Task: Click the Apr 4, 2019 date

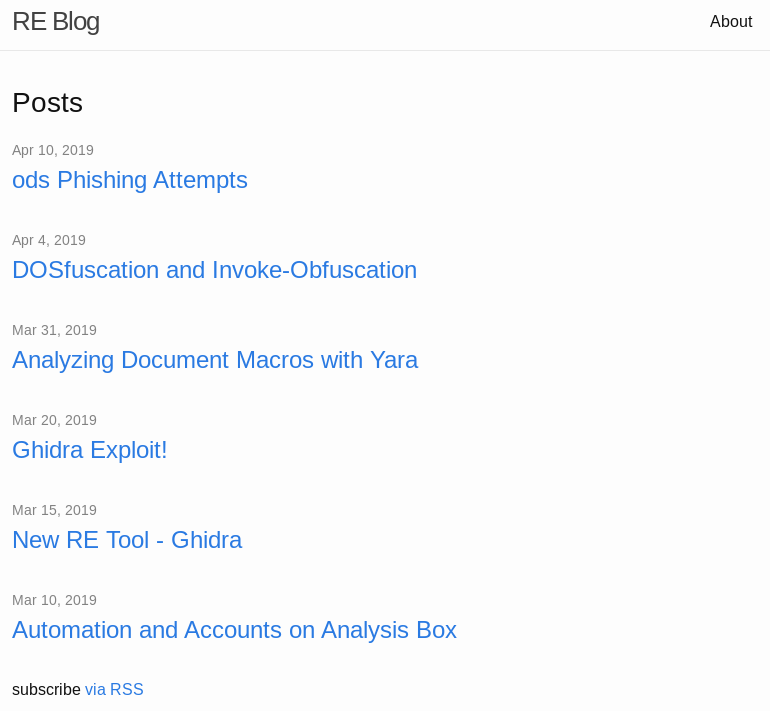Action: pos(49,240)
